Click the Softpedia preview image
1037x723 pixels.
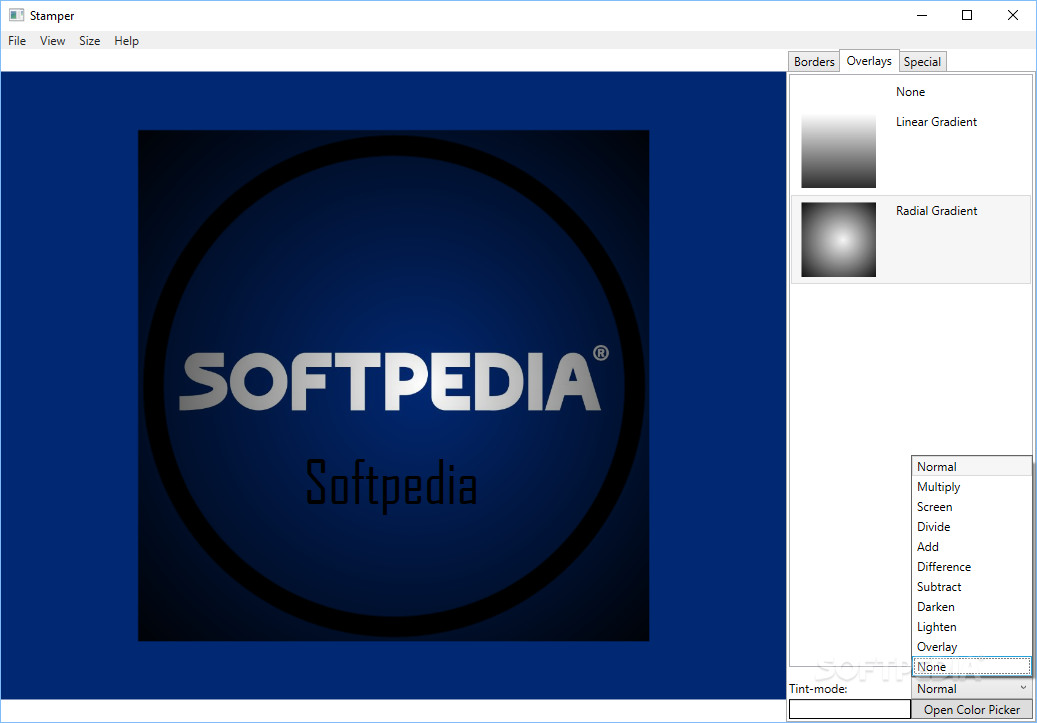394,386
